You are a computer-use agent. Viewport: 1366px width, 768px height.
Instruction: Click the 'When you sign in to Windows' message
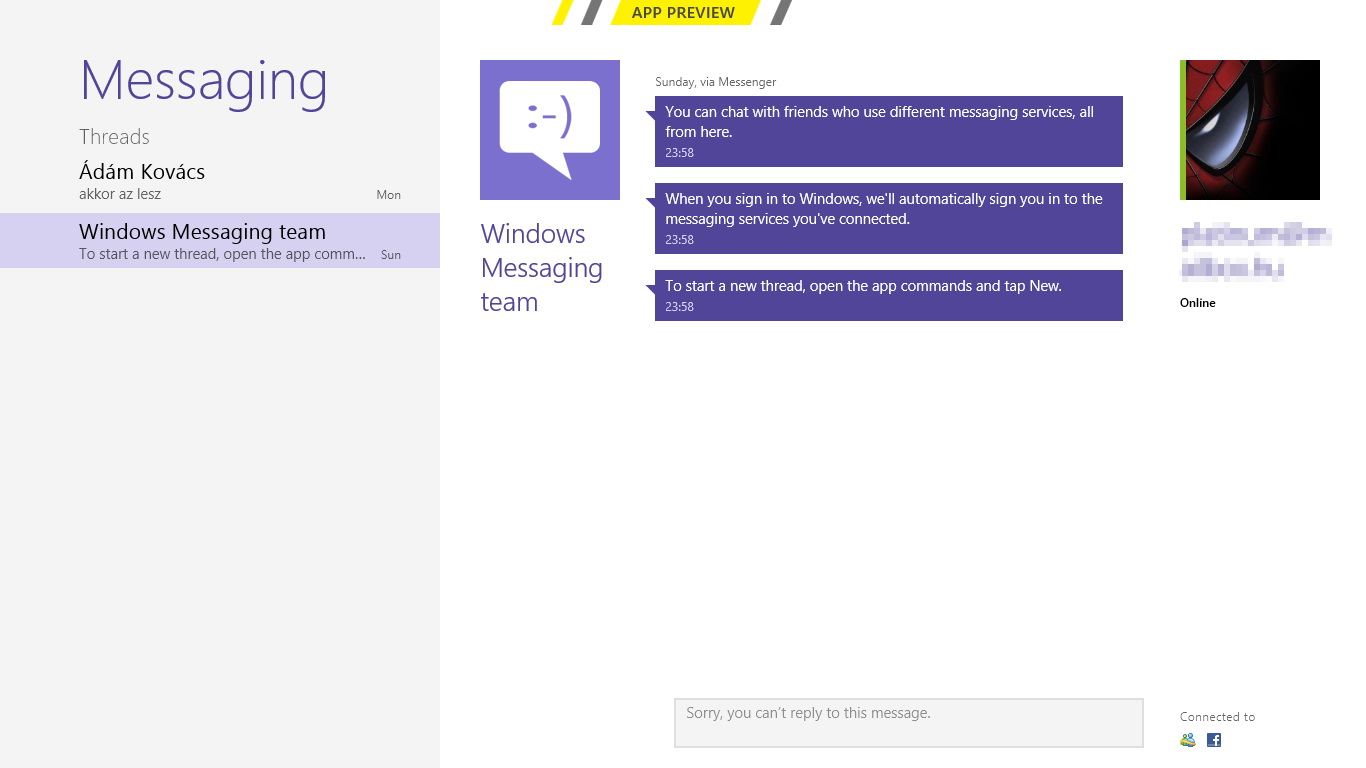tap(889, 218)
